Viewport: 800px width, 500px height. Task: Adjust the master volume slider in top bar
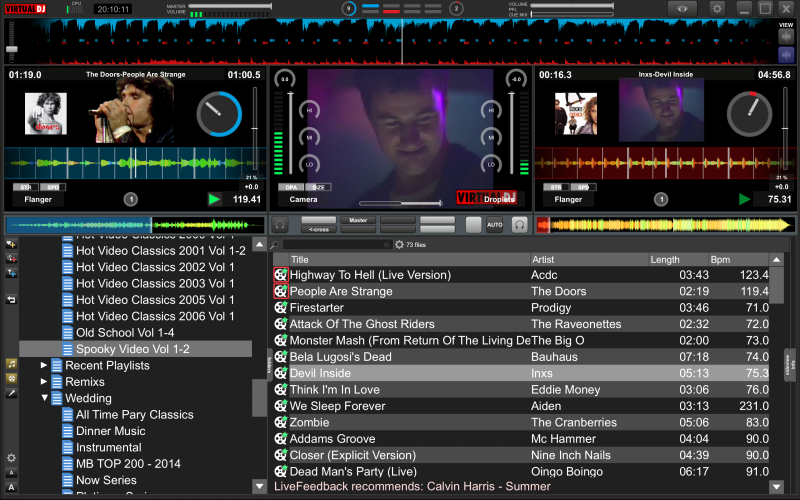pyautogui.click(x=230, y=6)
